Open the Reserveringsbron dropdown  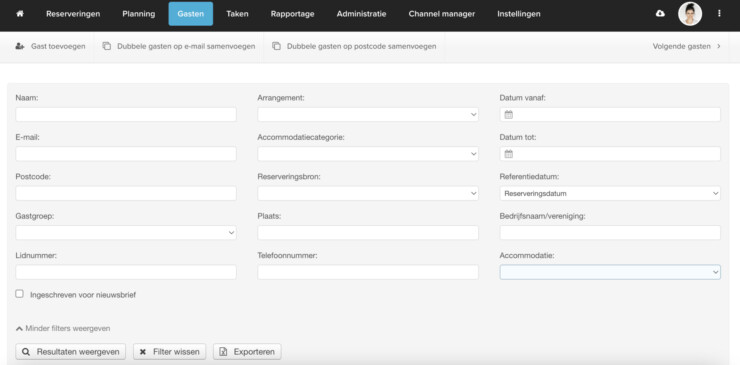point(368,193)
